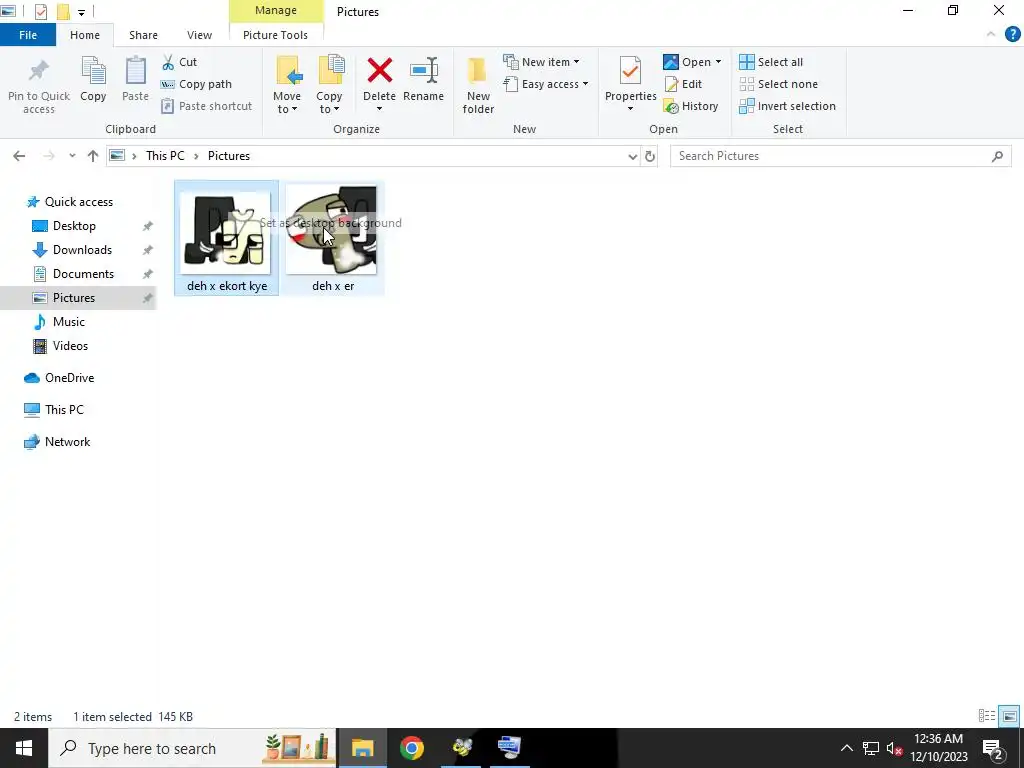The image size is (1024, 768).
Task: Click Select all
Action: 771,62
